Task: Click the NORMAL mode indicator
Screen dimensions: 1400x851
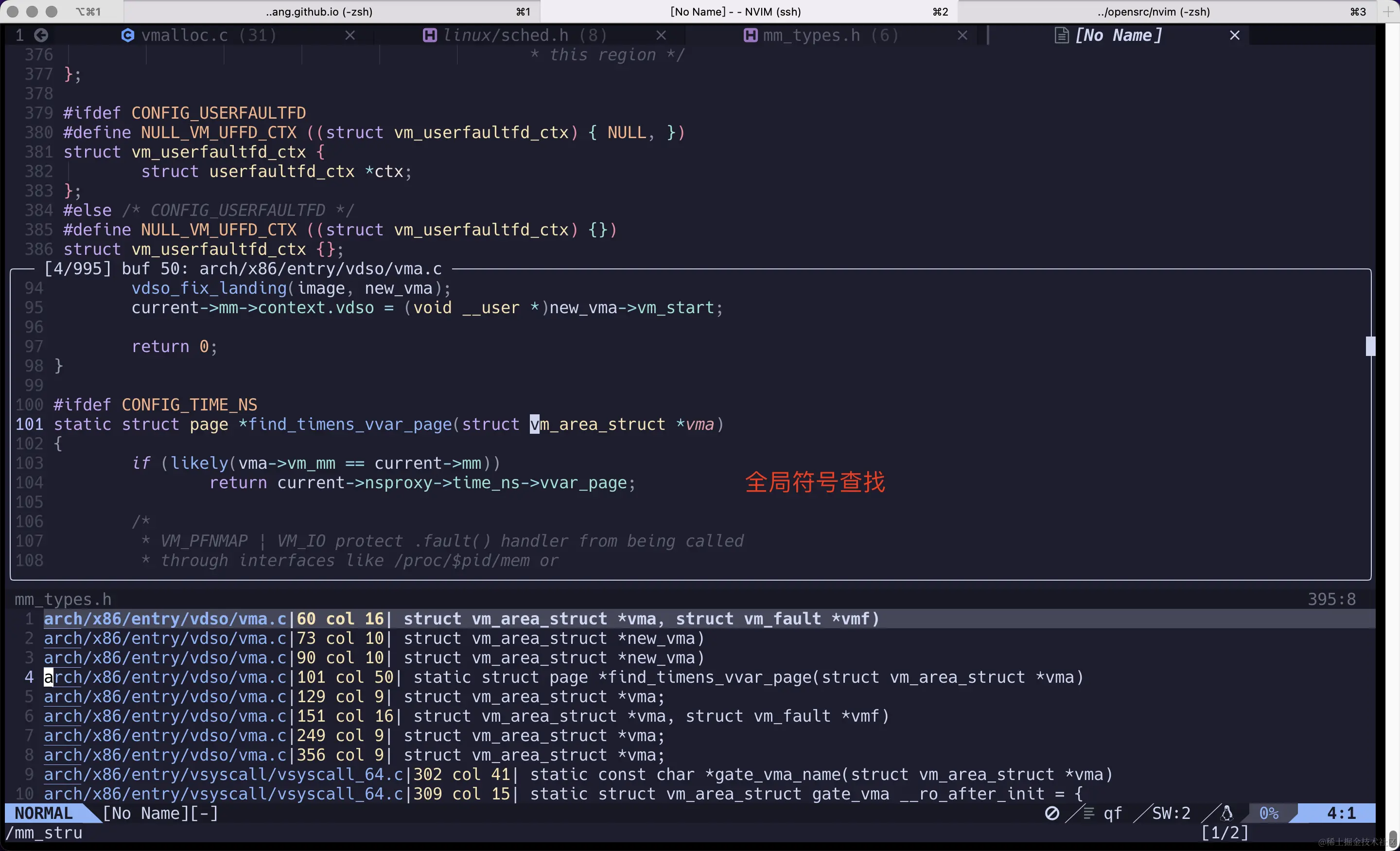Action: point(44,814)
